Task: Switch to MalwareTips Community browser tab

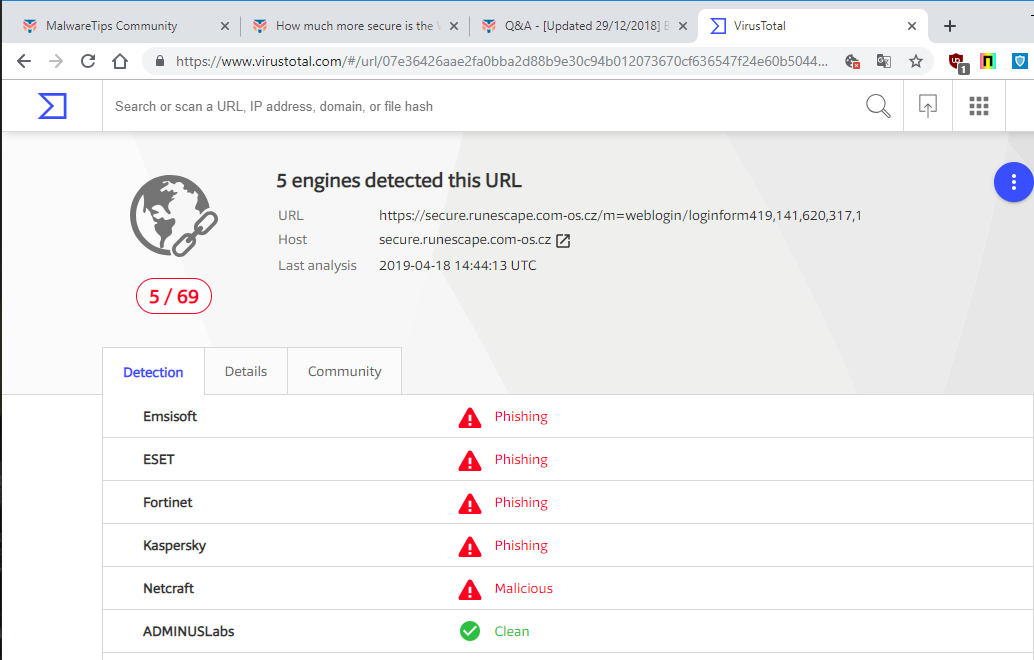Action: pos(112,26)
